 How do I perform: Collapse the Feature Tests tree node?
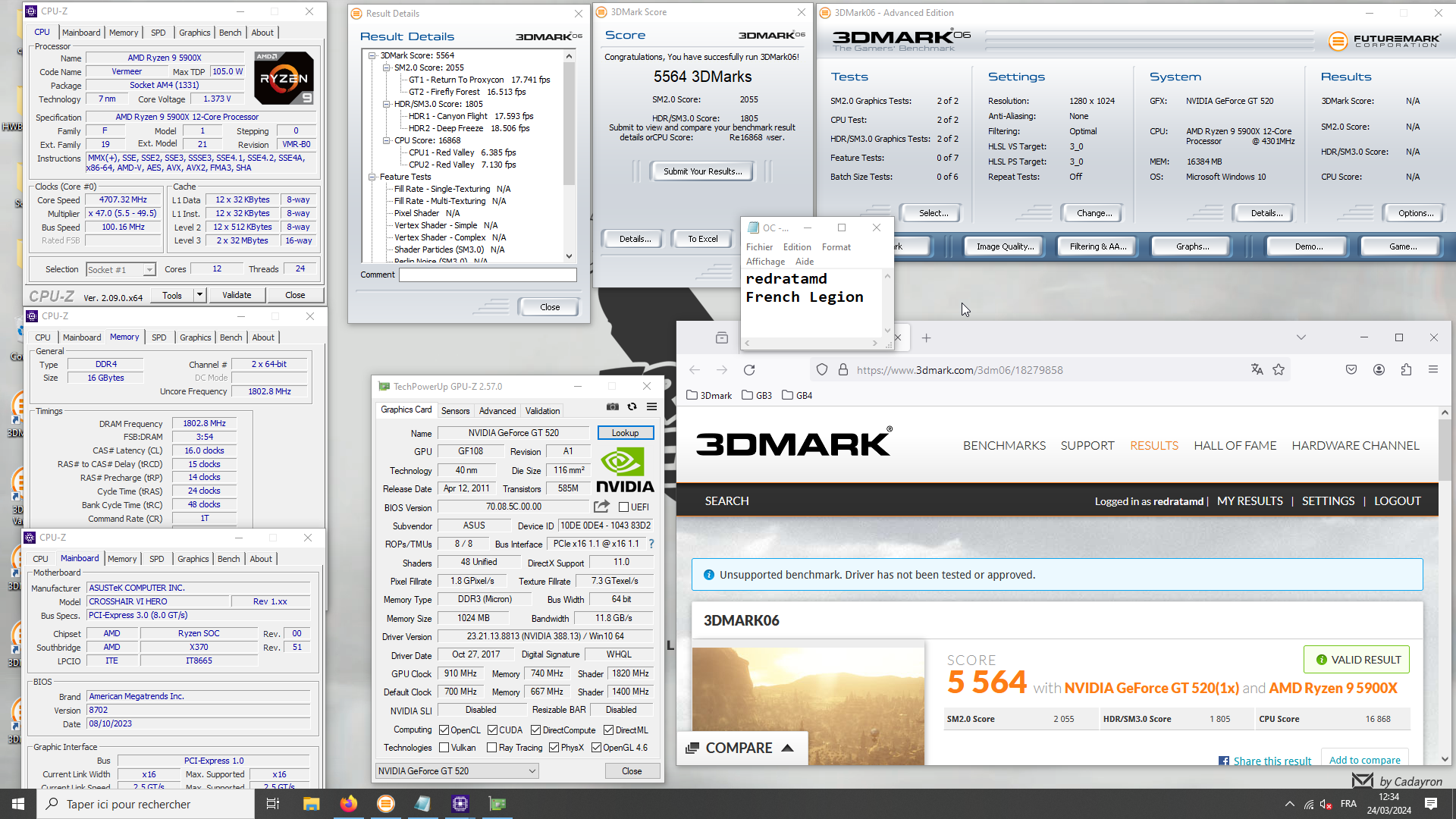point(372,177)
